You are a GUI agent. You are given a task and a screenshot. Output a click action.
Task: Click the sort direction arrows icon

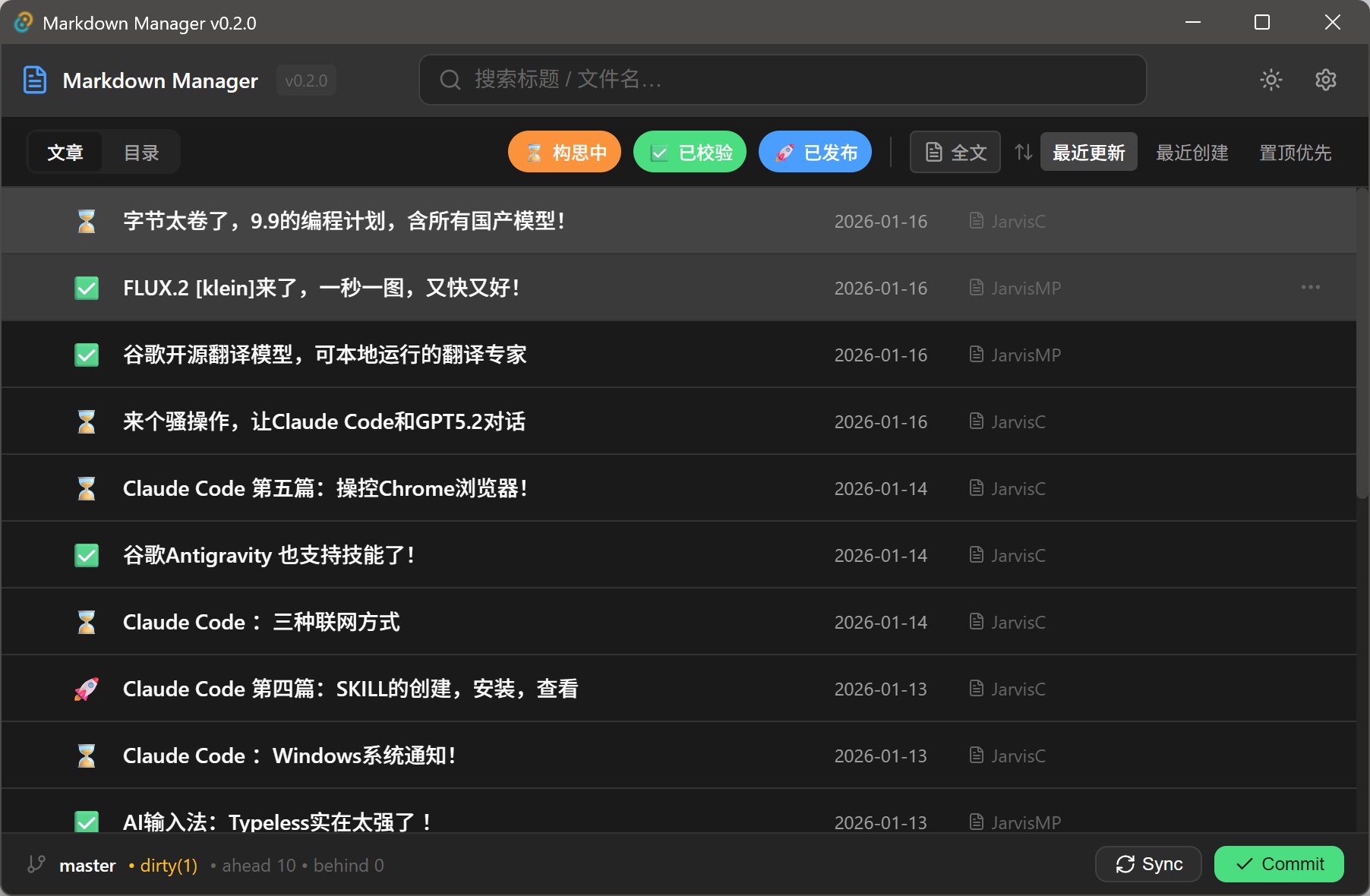1023,153
